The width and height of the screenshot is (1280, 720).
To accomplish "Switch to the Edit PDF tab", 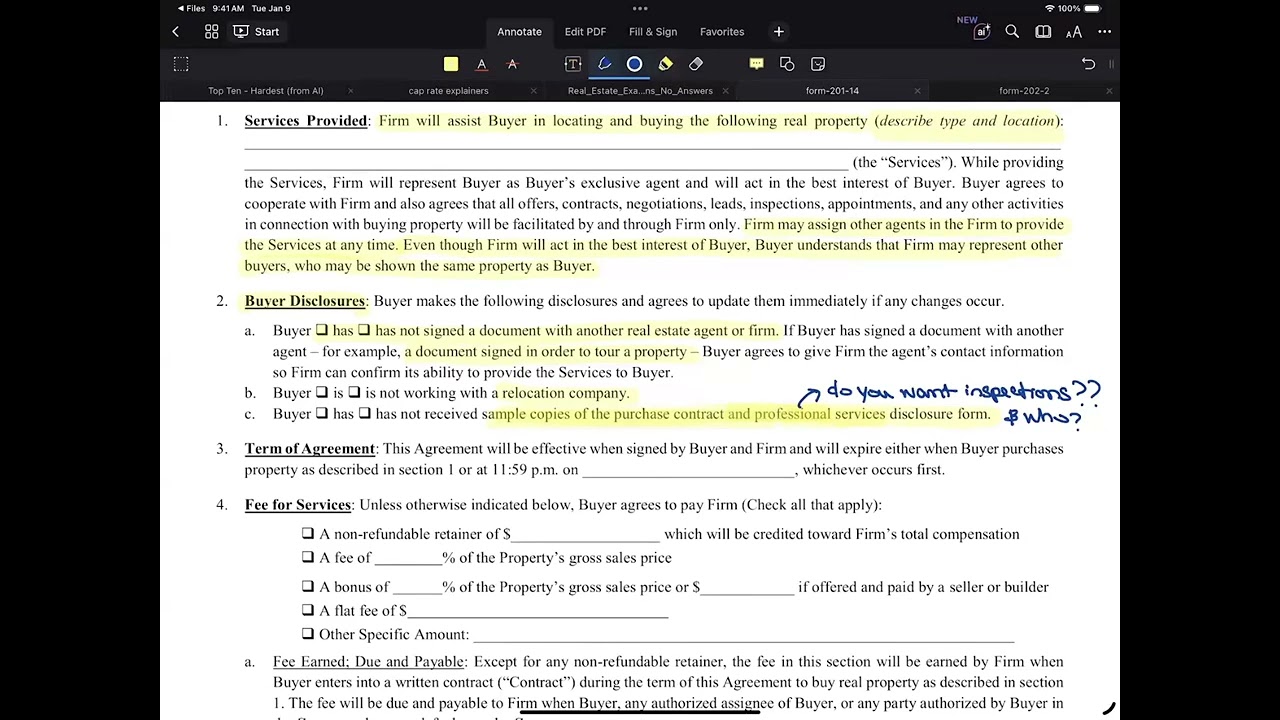I will [x=585, y=32].
